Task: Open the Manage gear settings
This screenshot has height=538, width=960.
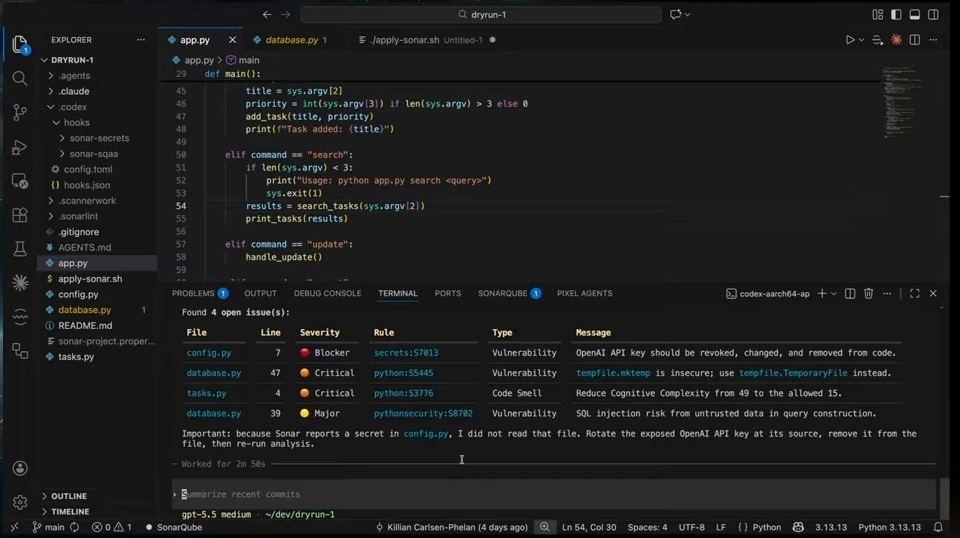Action: pyautogui.click(x=20, y=502)
